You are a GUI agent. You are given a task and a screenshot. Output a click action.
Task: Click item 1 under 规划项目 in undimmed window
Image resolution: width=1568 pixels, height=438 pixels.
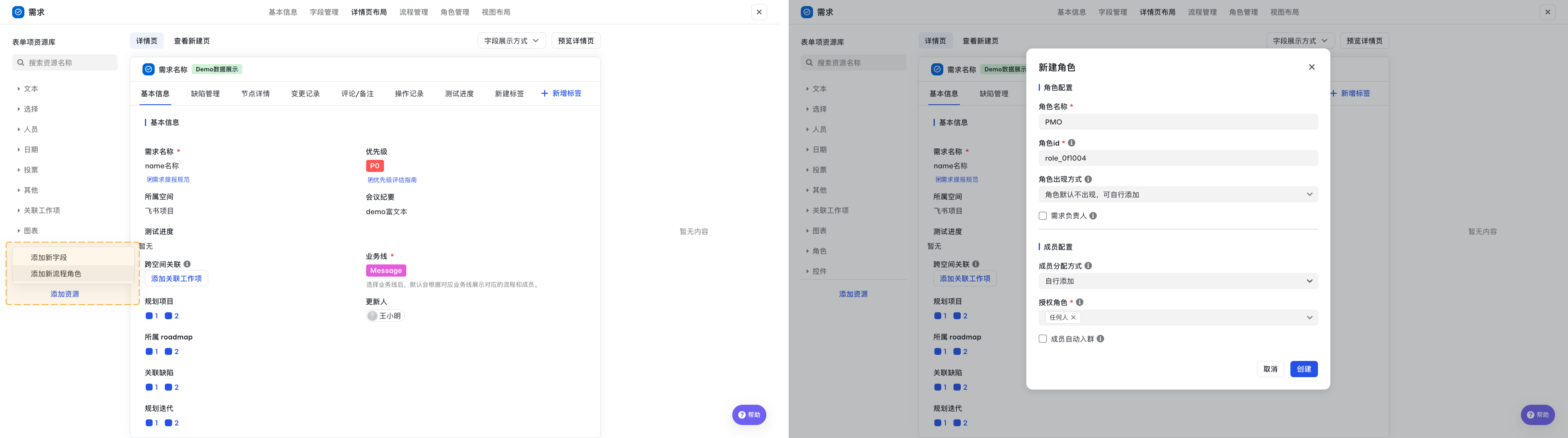pos(152,316)
